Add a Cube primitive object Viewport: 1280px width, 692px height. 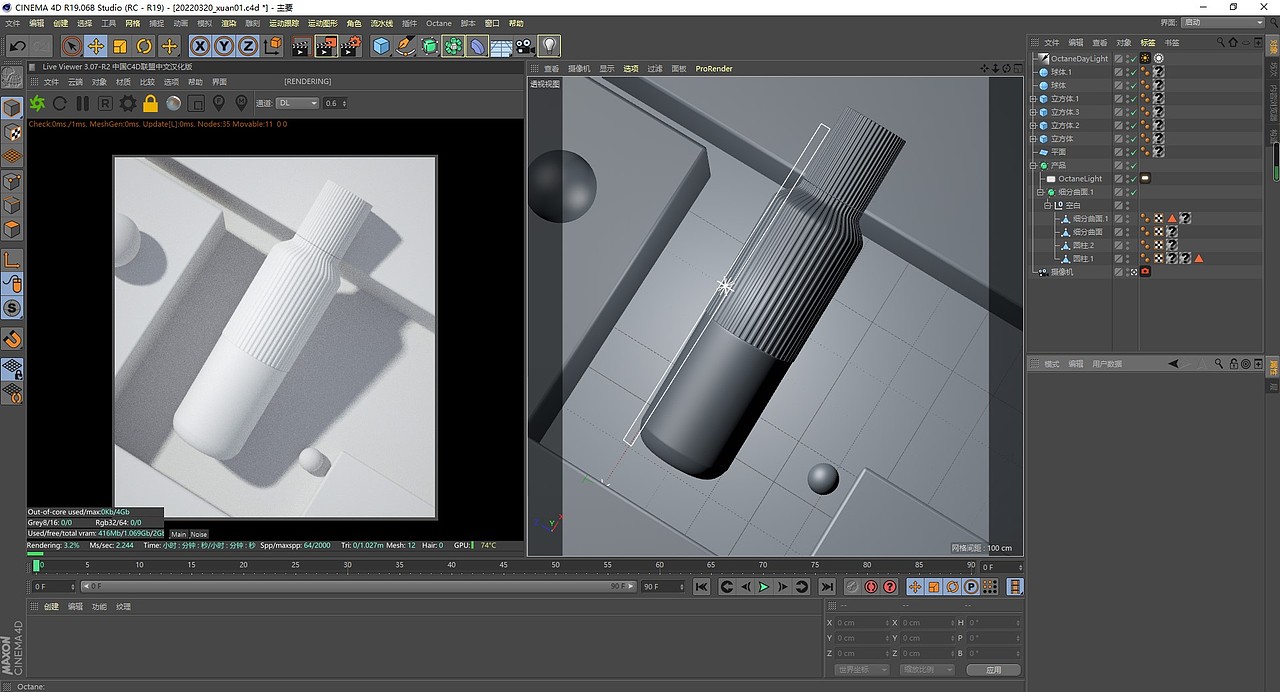tap(381, 46)
